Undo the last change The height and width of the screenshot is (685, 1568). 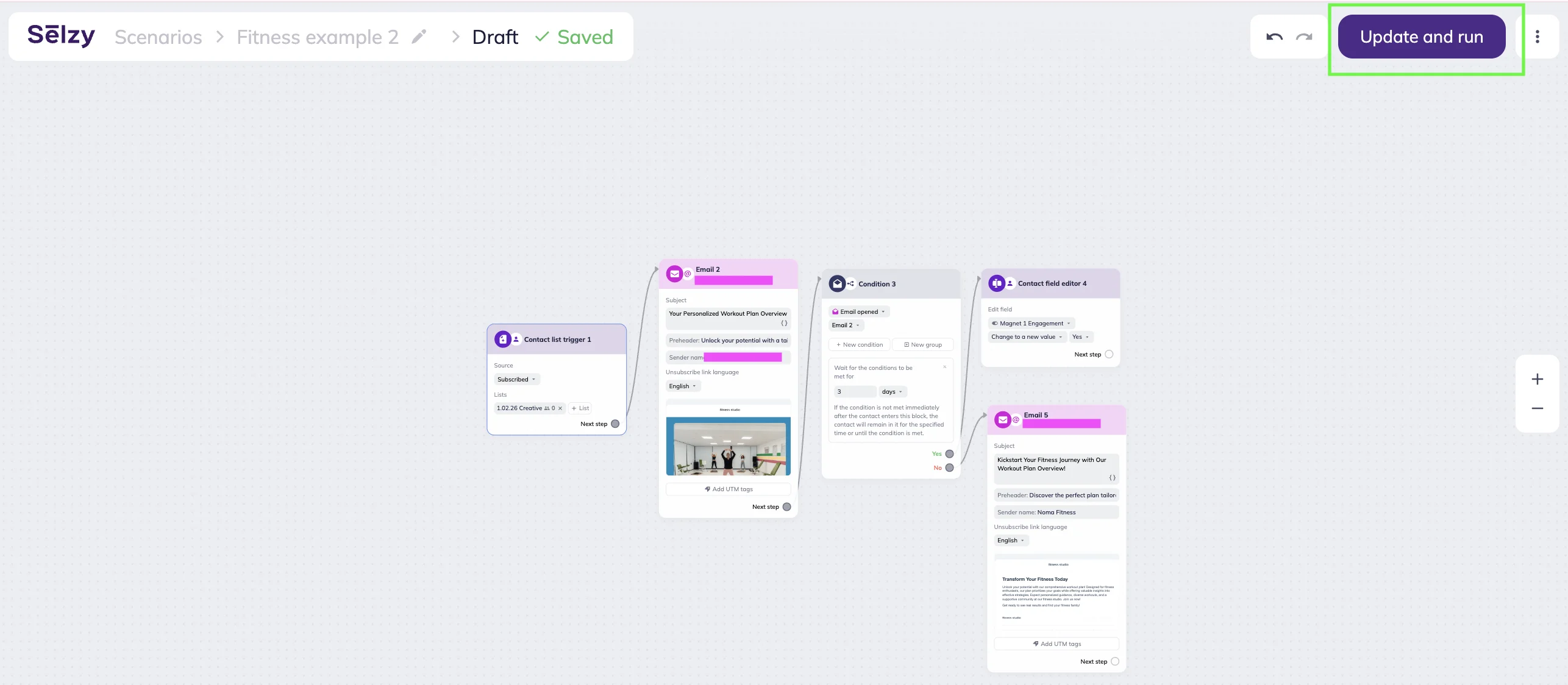(1274, 37)
